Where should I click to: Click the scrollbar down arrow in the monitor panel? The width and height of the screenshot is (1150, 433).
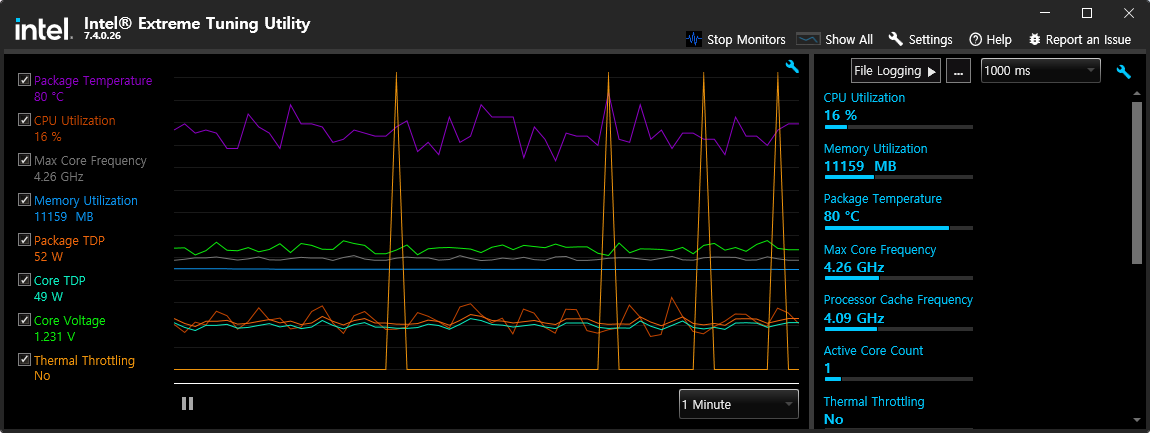pos(1137,420)
